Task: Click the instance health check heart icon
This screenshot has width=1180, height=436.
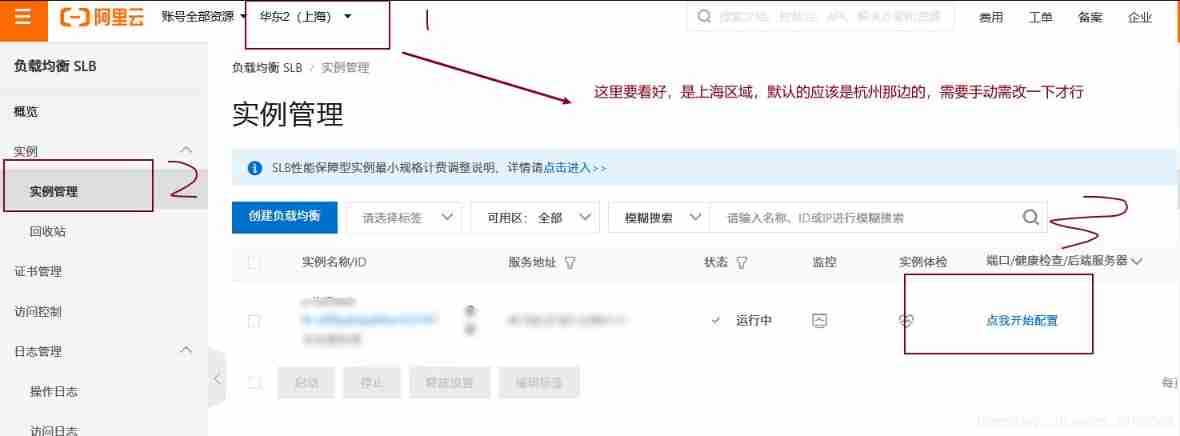Action: tap(906, 320)
